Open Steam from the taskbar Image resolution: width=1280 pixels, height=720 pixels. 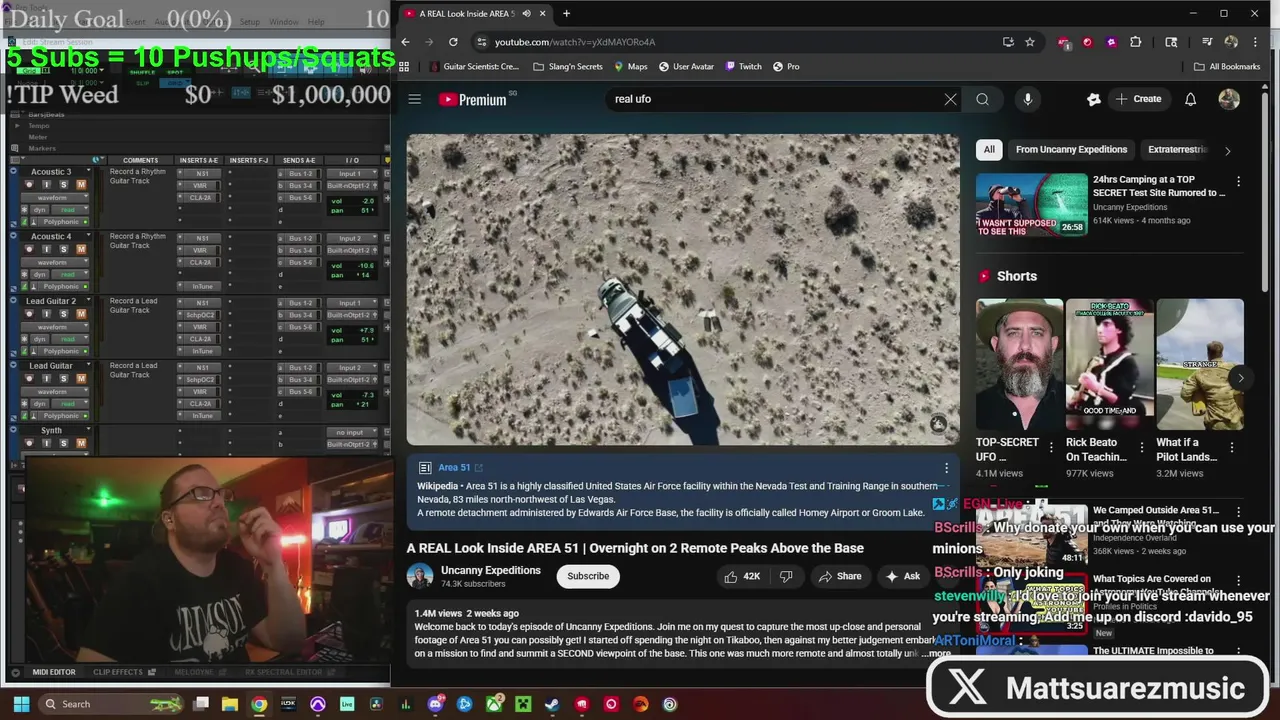[552, 704]
